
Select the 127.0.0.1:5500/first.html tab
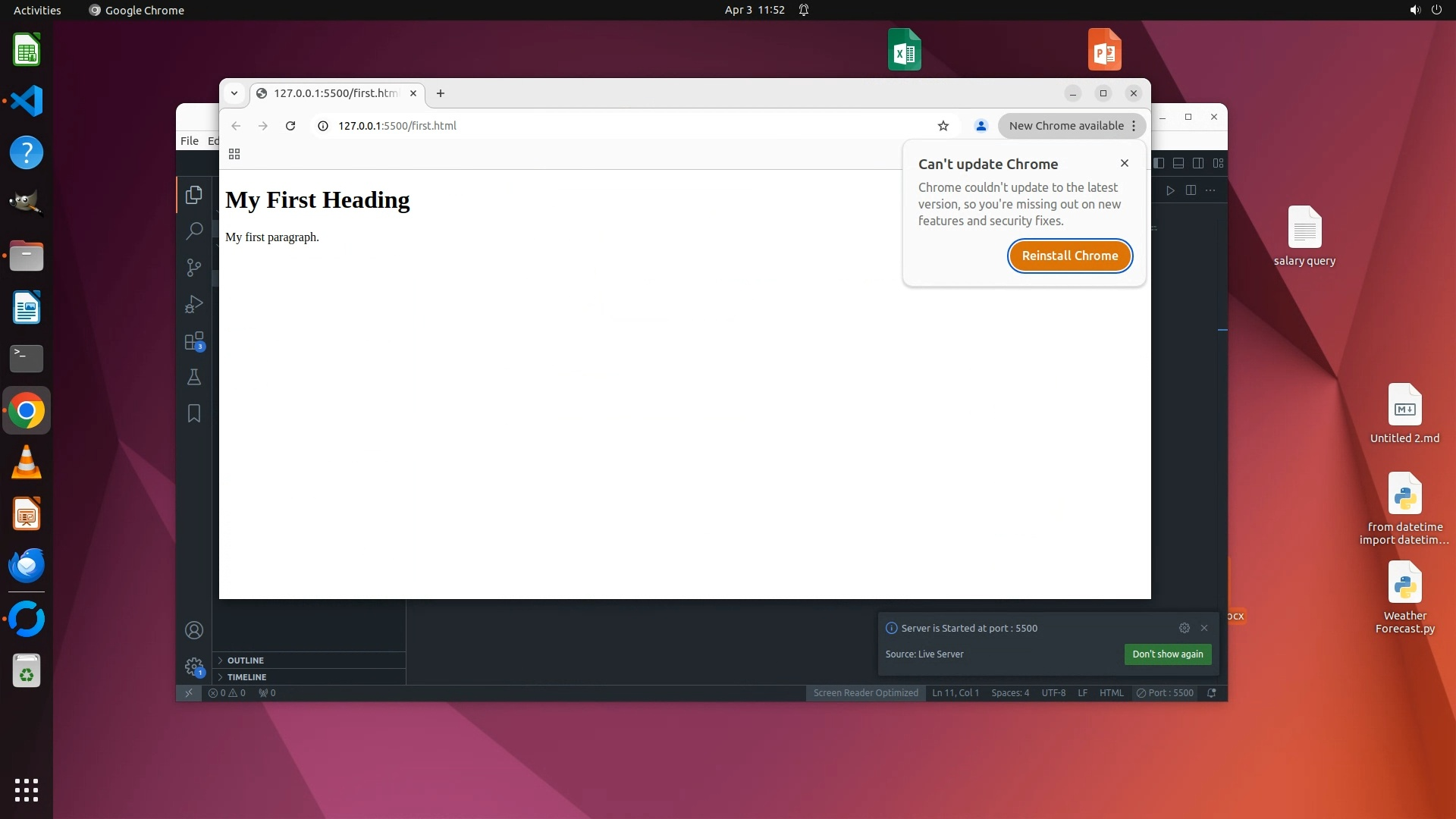(x=335, y=93)
